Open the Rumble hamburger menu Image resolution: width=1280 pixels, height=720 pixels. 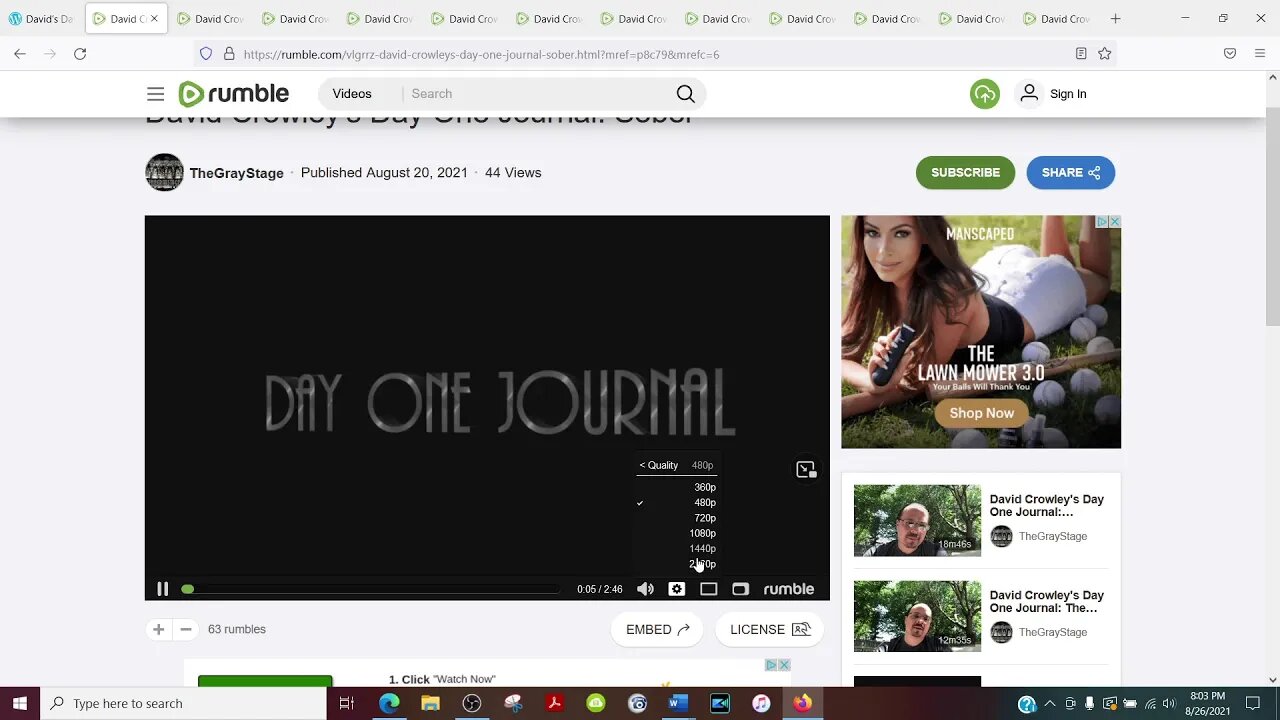[x=155, y=94]
